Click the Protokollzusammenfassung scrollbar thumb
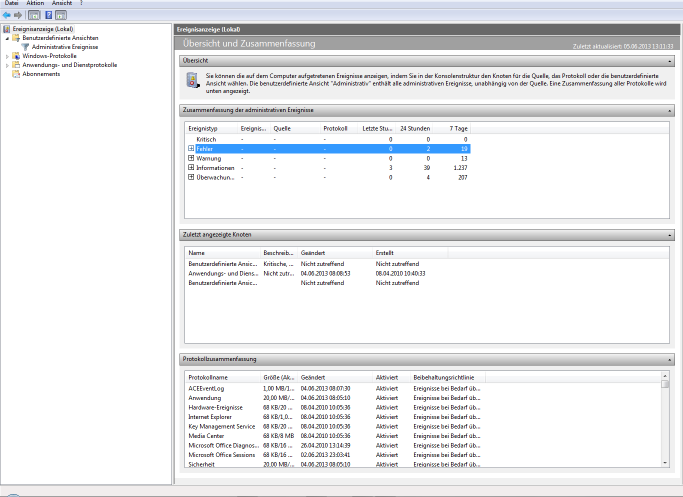The height and width of the screenshot is (497, 683). click(x=665, y=384)
